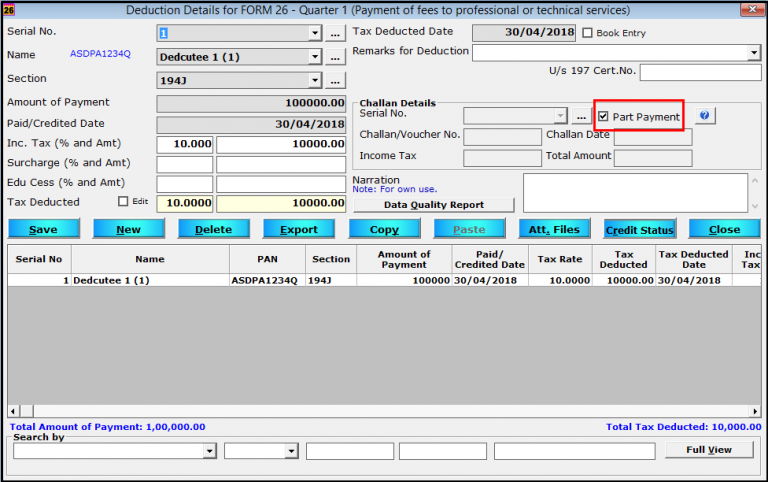Uncheck the Part Payment checkbox

click(x=604, y=117)
